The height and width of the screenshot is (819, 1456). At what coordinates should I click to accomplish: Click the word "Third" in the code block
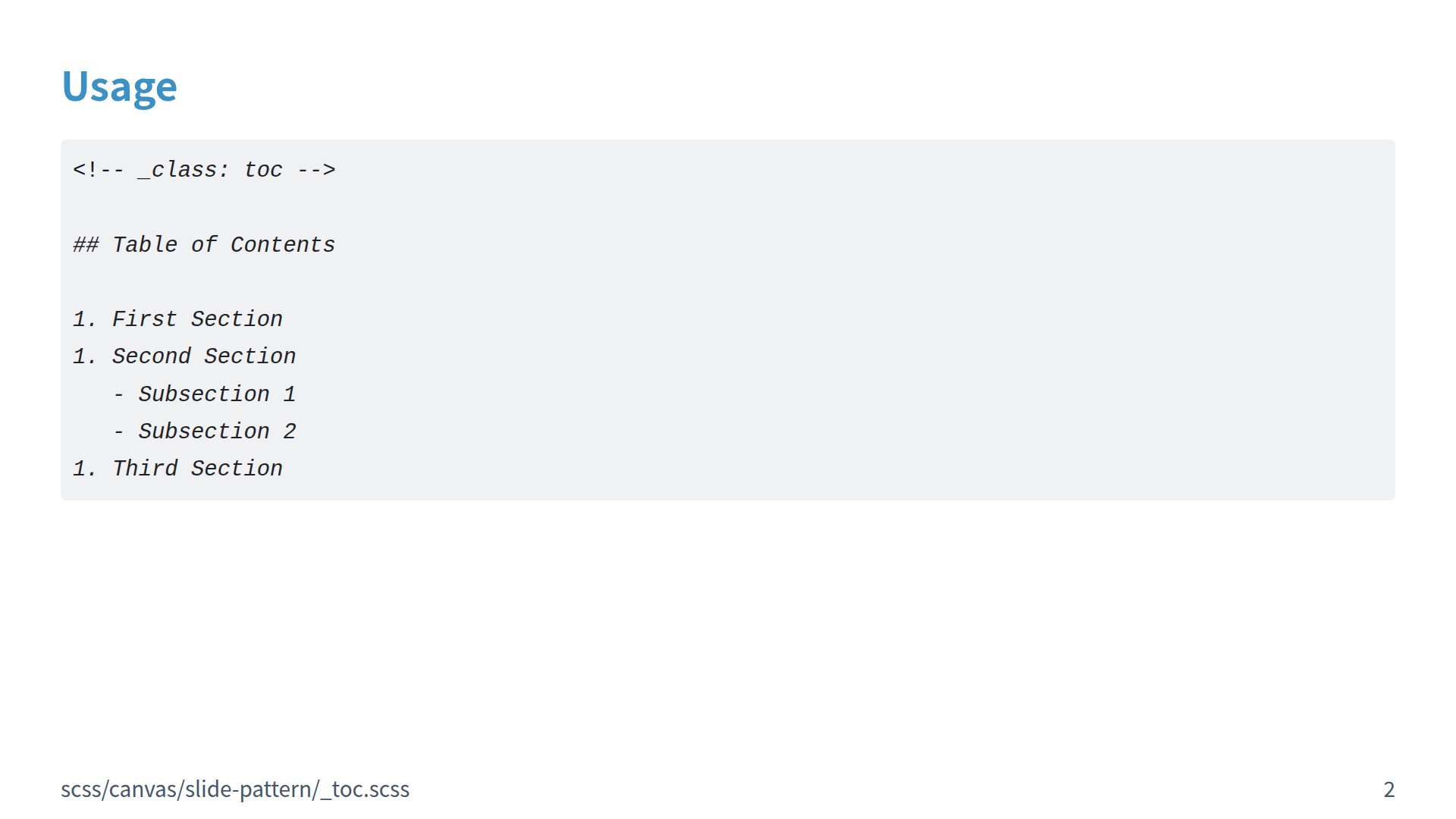point(145,469)
